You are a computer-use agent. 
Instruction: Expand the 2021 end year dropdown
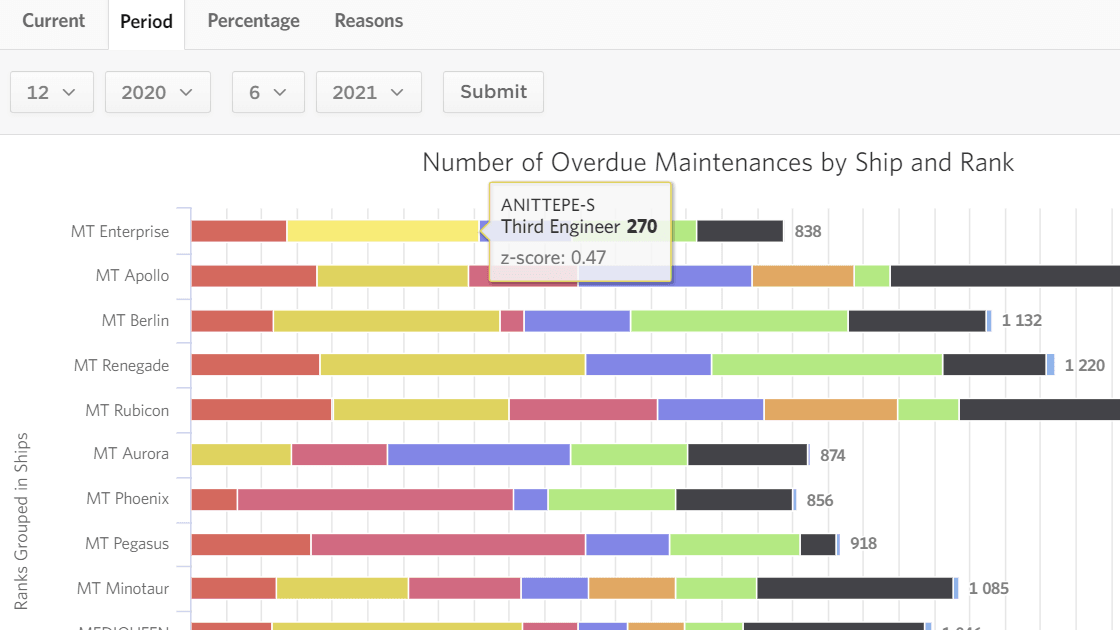click(x=369, y=92)
